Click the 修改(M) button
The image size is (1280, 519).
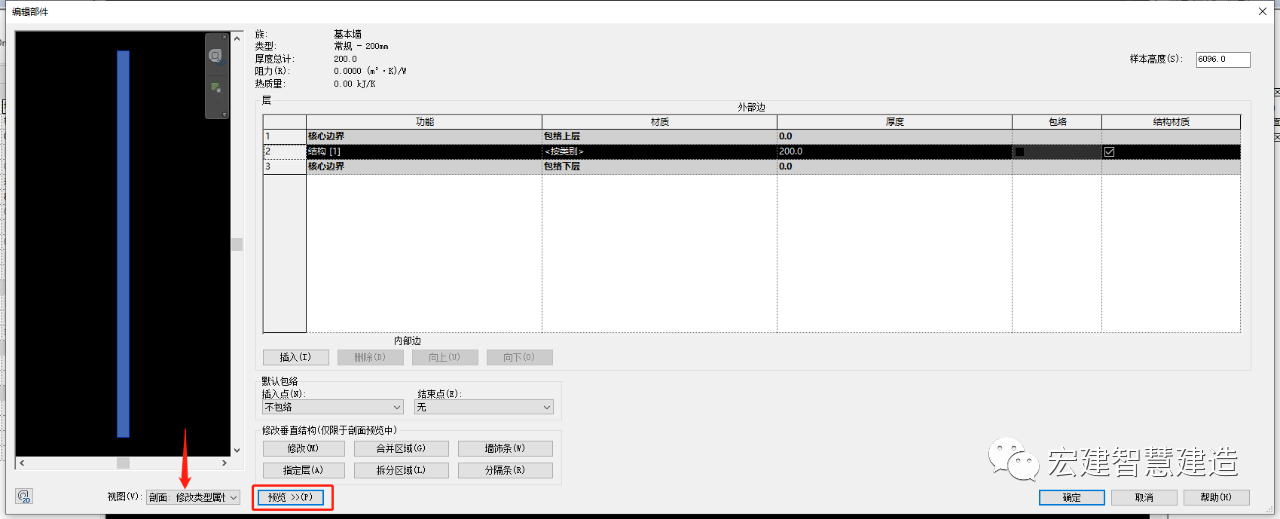(303, 448)
